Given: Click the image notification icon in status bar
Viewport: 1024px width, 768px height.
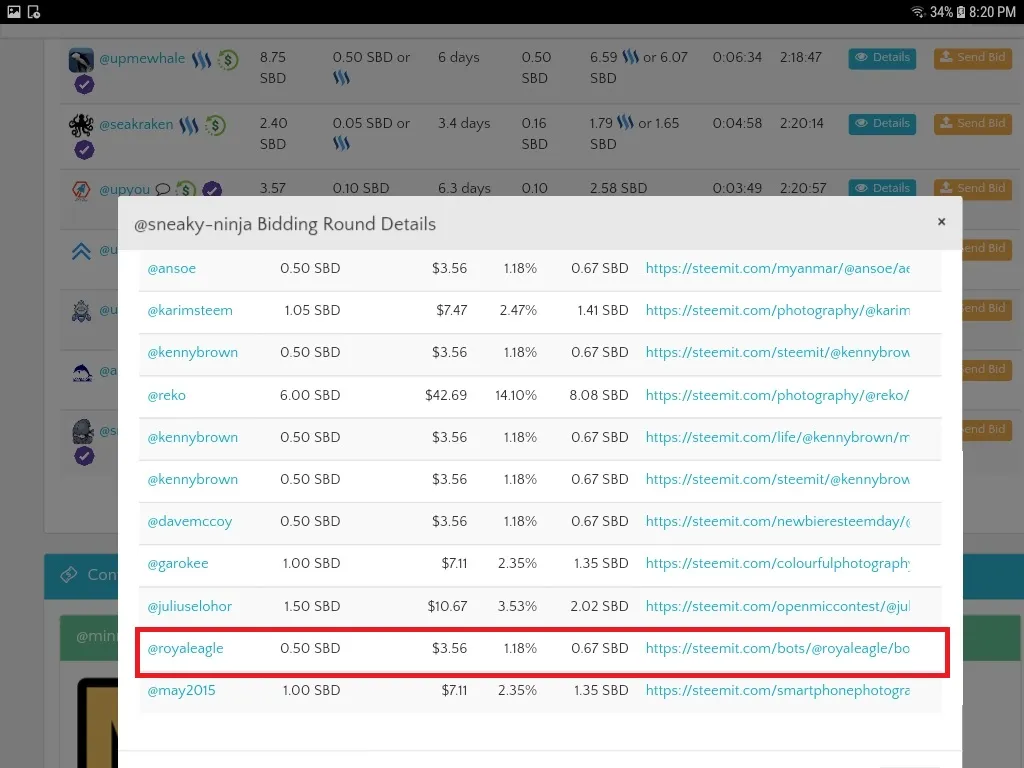Looking at the screenshot, I should (14, 12).
